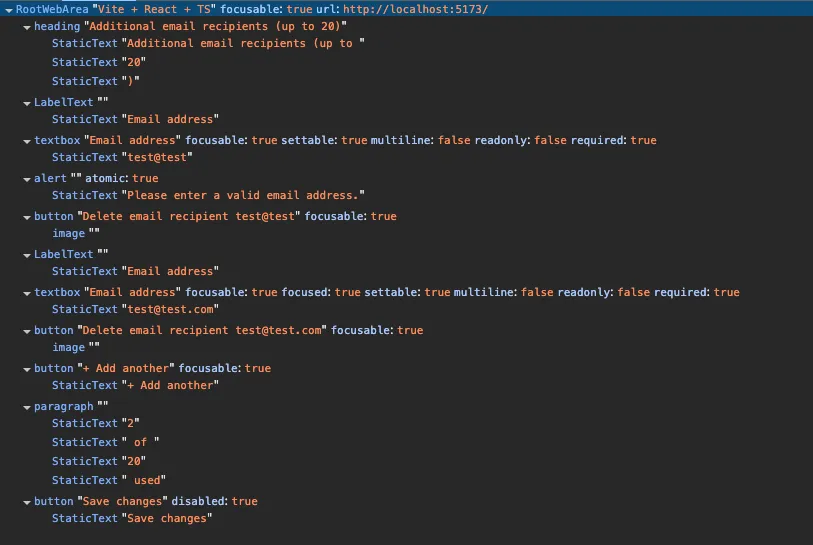813x545 pixels.
Task: Select button 'Delete email recipient test@test.com' row
Action: [x=406, y=330]
